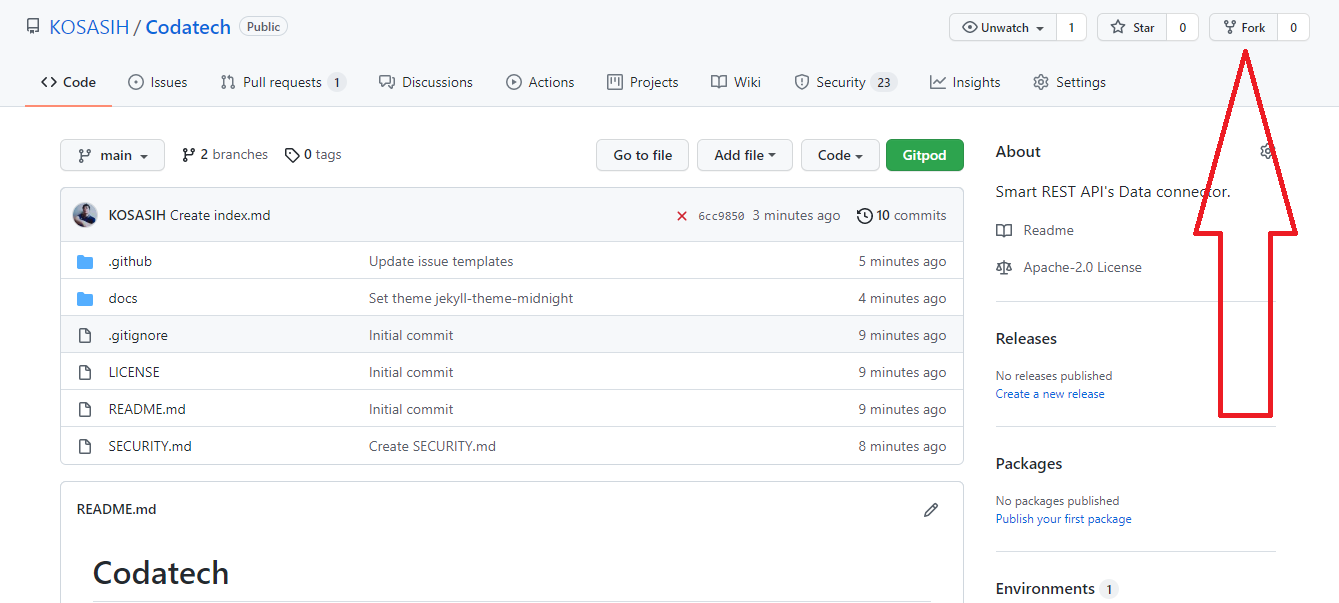This screenshot has width=1339, height=603.
Task: Click the LICENSE file icon
Action: (85, 372)
